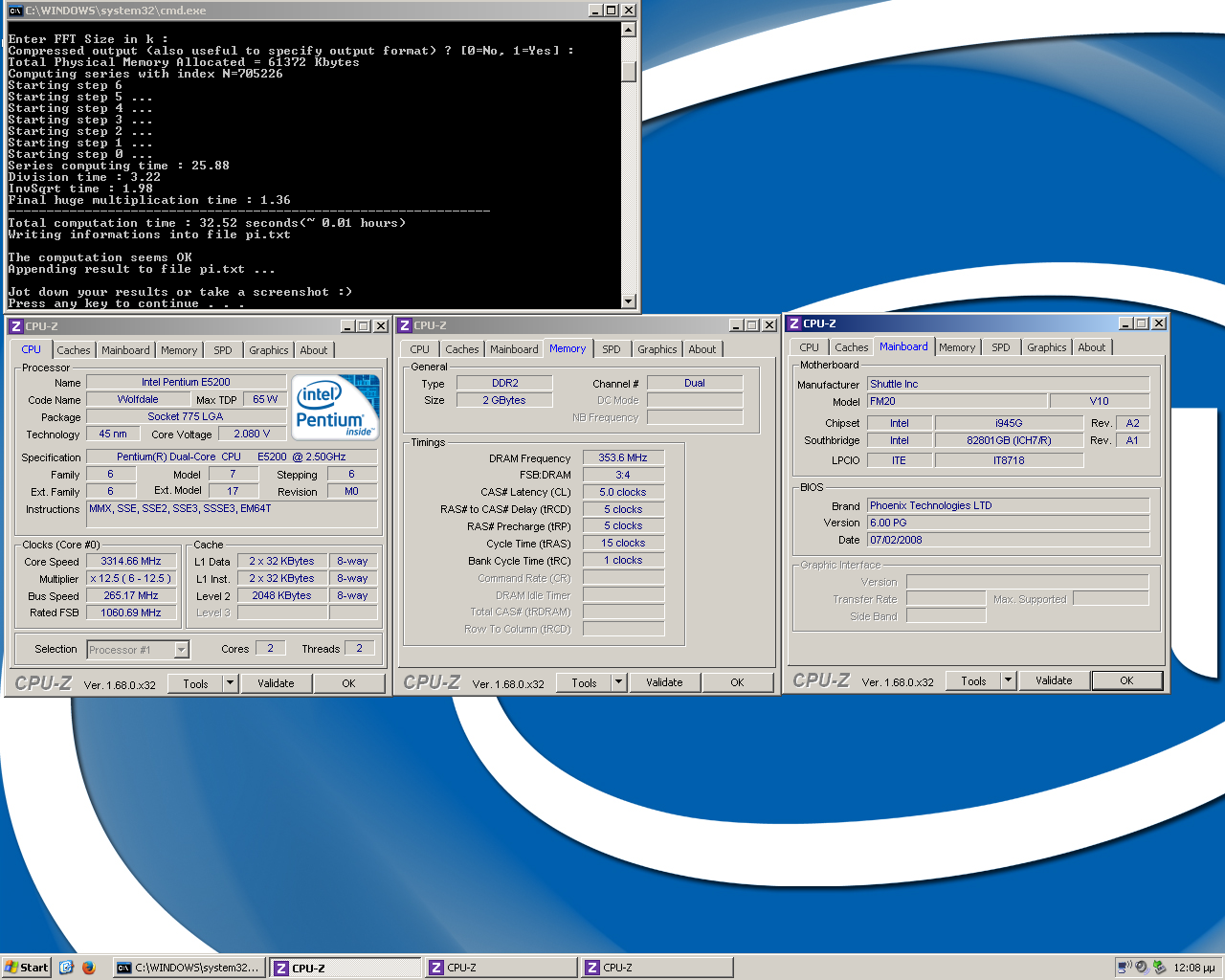This screenshot has height=980, width=1225.
Task: Open Memory tab in Mainboard window
Action: (x=957, y=347)
